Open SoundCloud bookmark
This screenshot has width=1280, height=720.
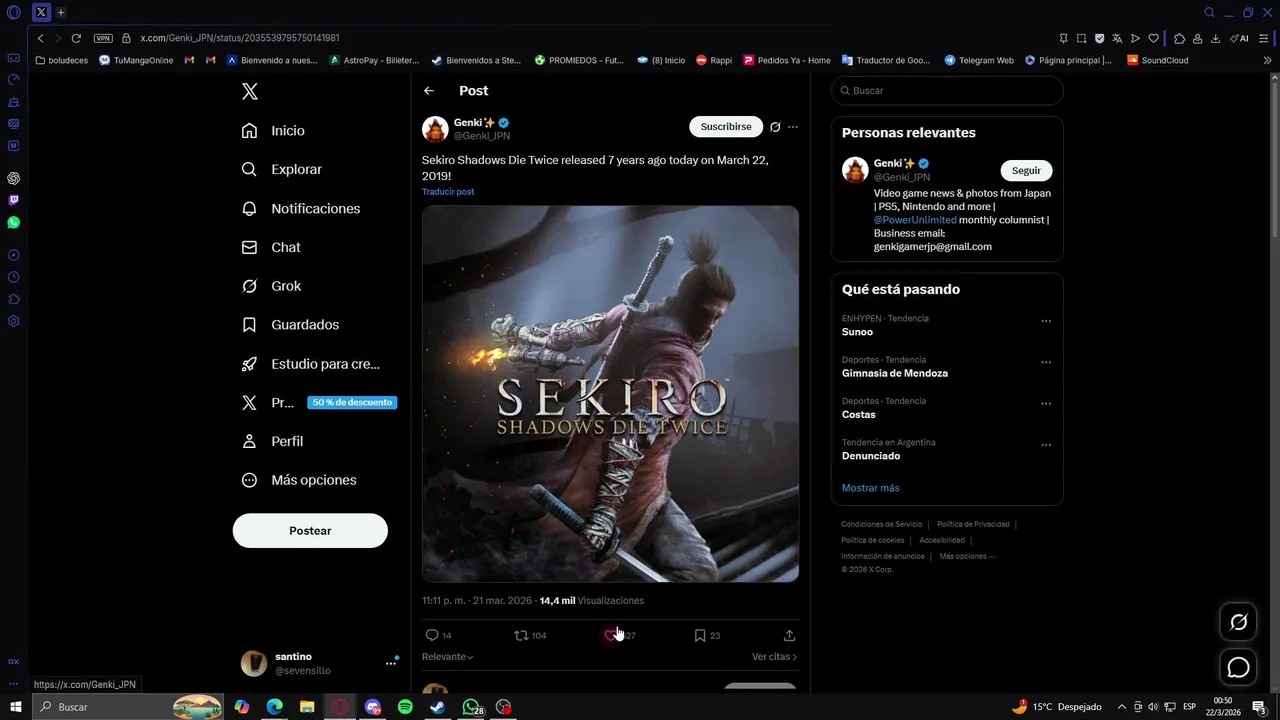1158,60
